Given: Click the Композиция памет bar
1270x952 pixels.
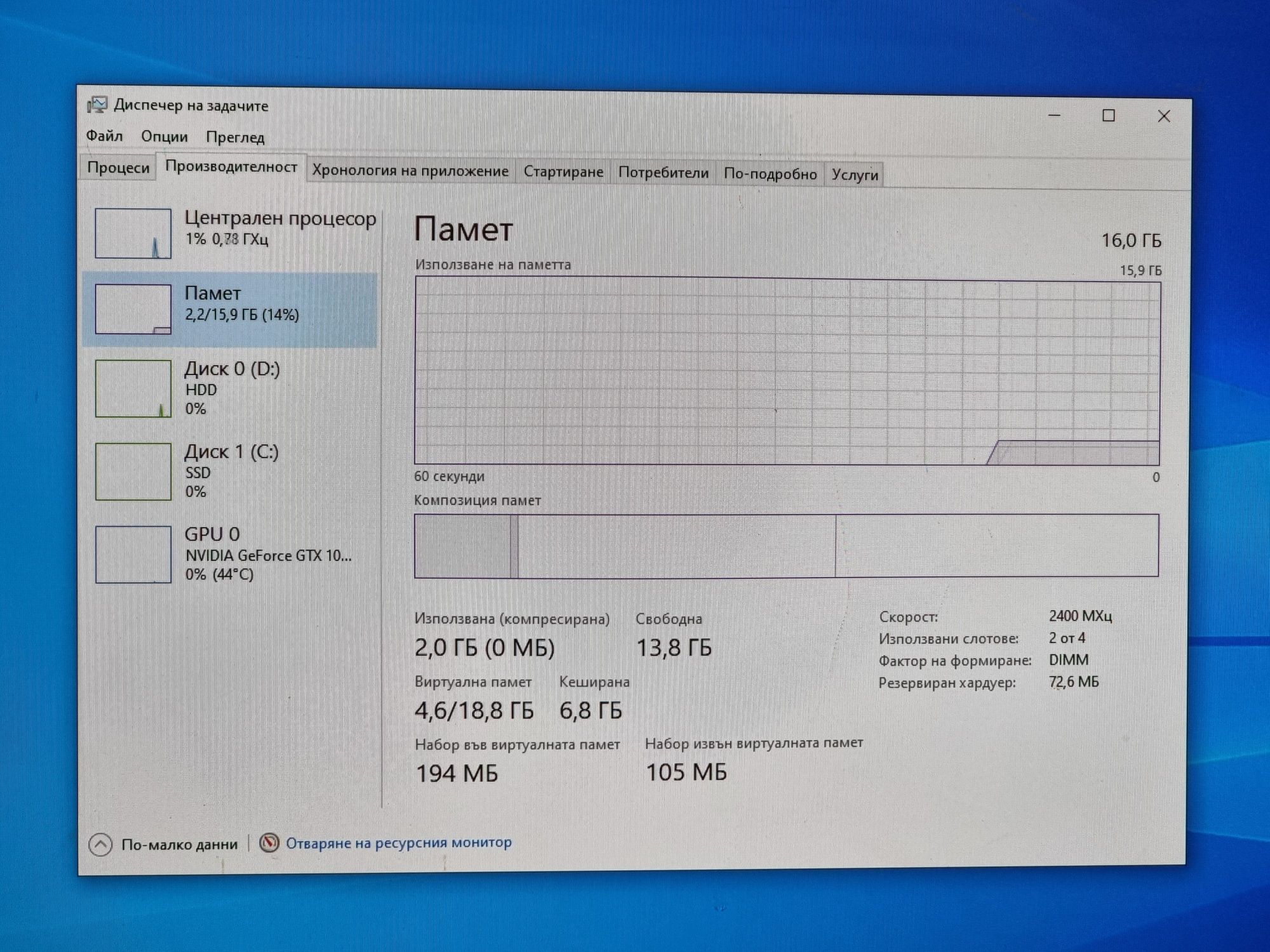Looking at the screenshot, I should click(786, 546).
